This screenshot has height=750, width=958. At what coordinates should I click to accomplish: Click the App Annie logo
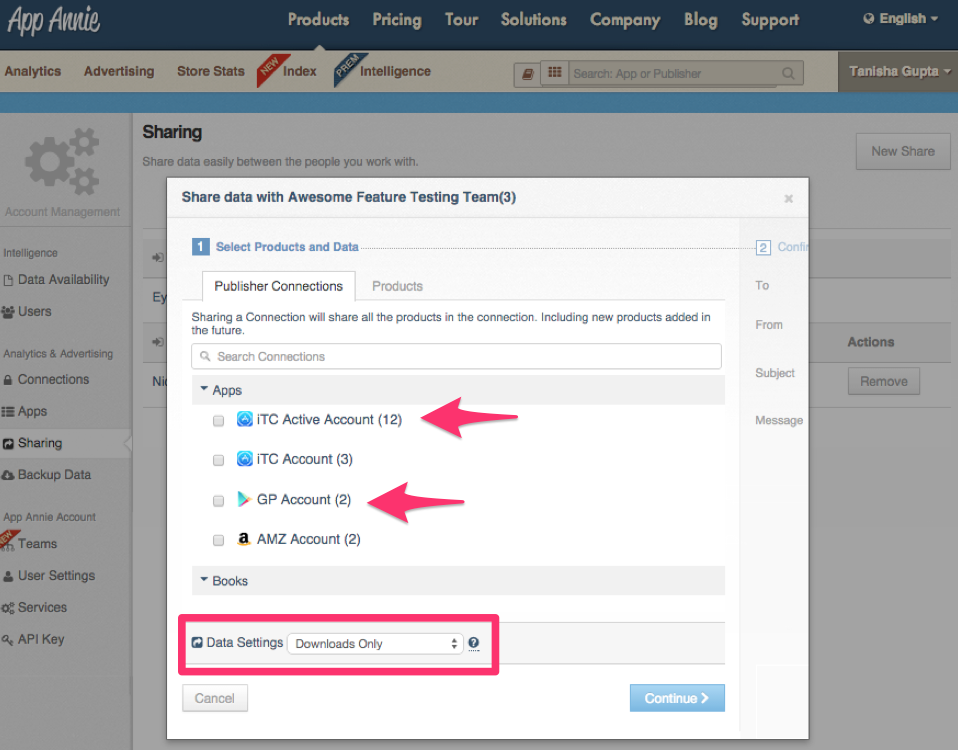coord(54,20)
